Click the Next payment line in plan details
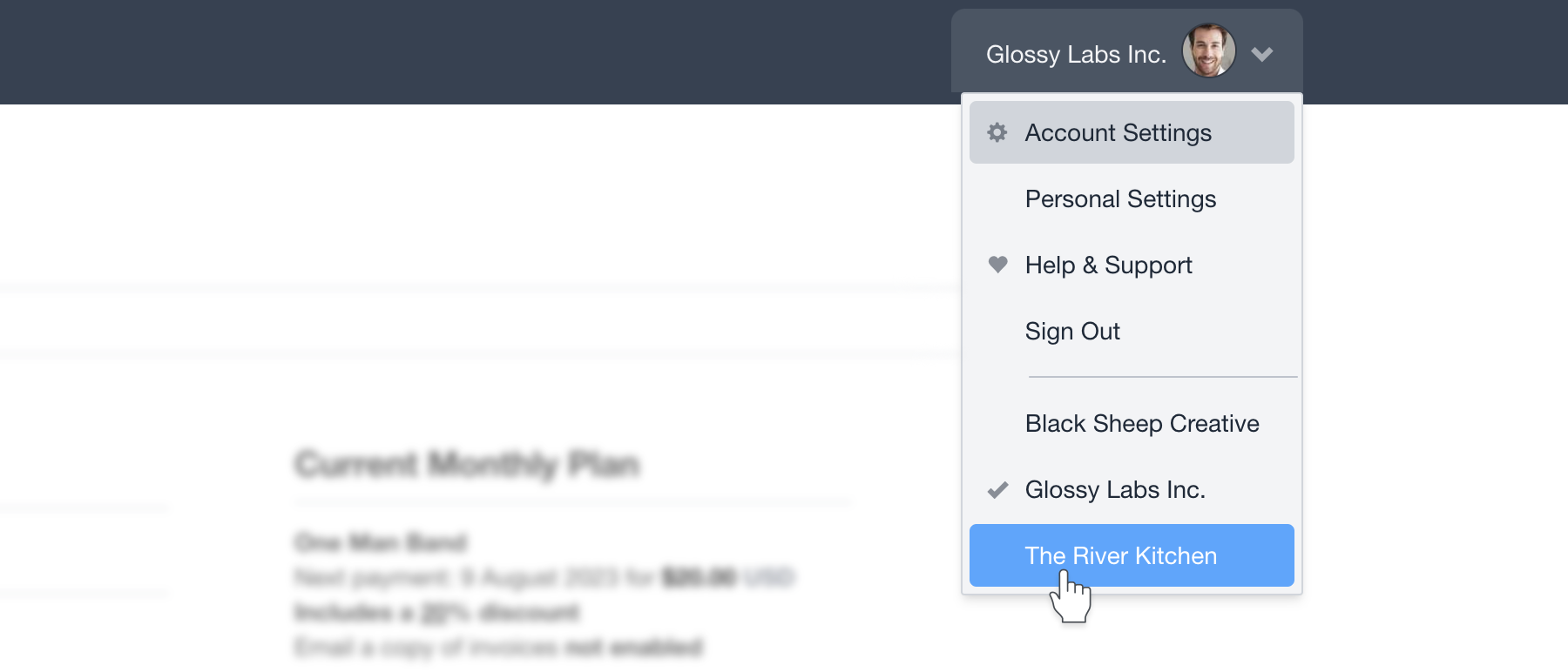The width and height of the screenshot is (1568, 672). 544,577
